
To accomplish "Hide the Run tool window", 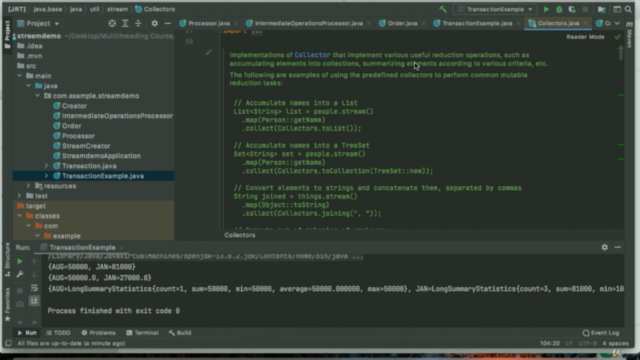I will coord(618,247).
